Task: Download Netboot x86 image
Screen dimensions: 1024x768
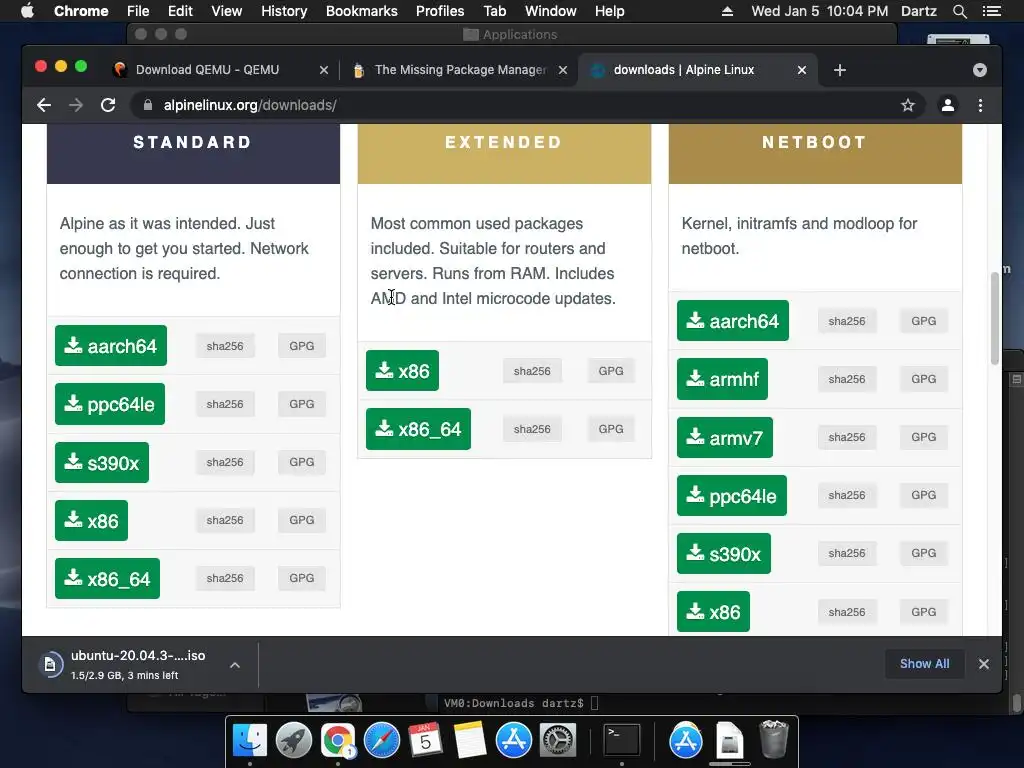Action: [713, 611]
